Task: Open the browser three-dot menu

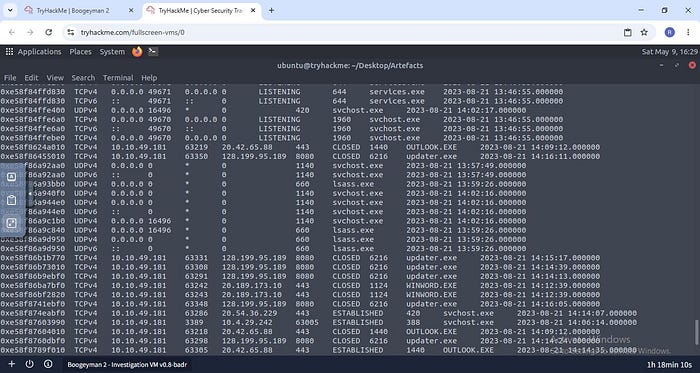Action: 688,32
